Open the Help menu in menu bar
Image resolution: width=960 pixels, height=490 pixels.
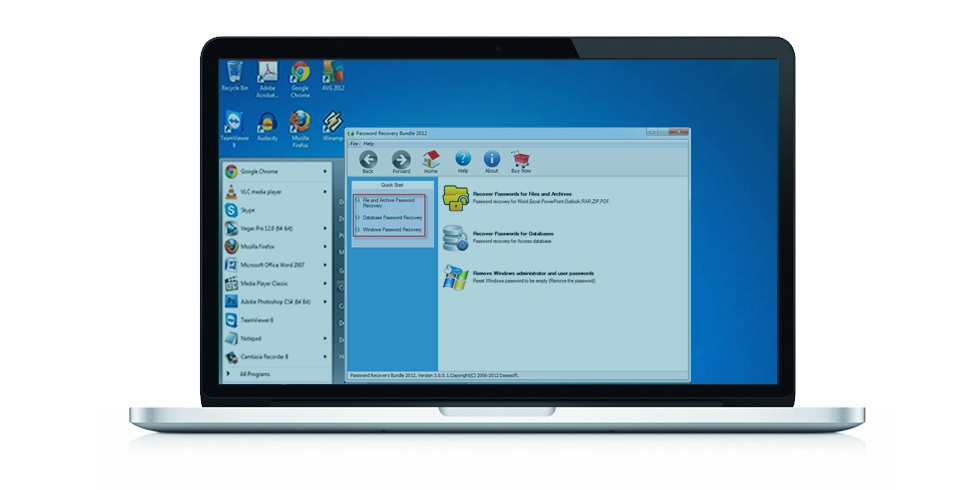point(368,144)
